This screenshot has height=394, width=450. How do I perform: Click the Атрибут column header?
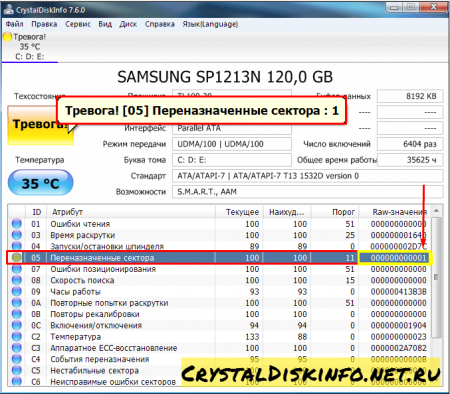point(131,212)
